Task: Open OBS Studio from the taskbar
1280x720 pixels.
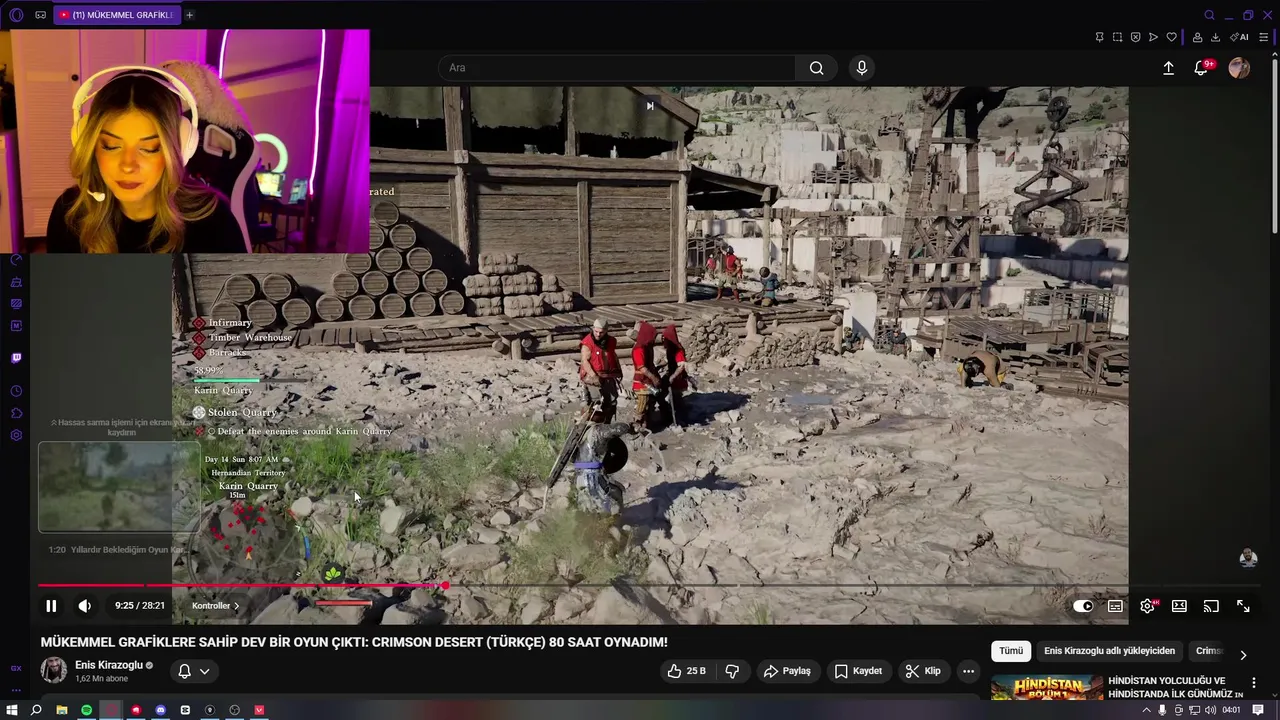Action: click(235, 710)
